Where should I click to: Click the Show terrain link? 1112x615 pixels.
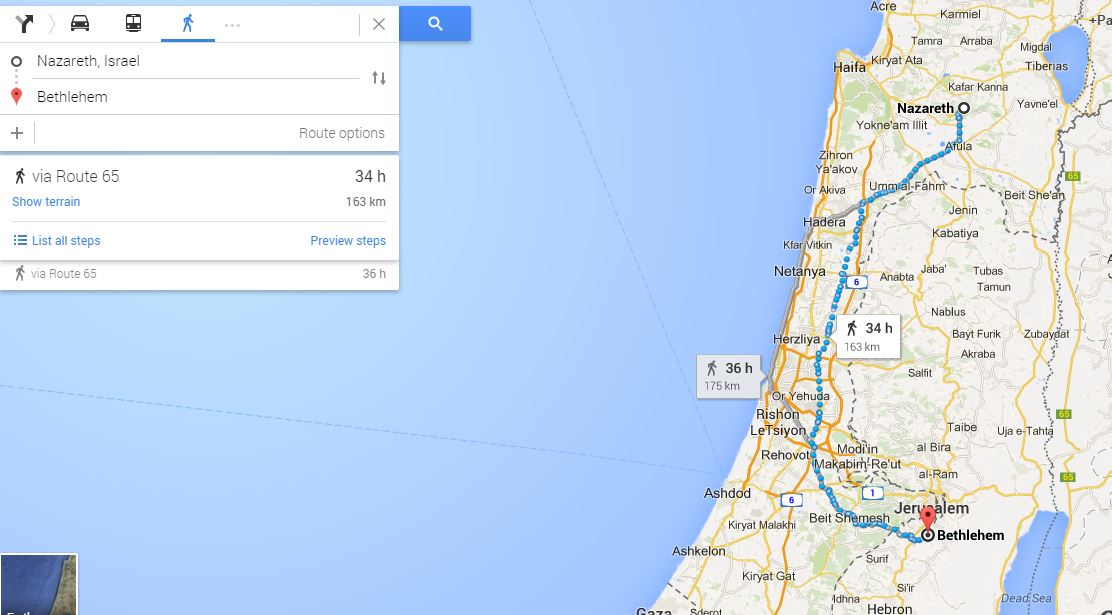46,201
